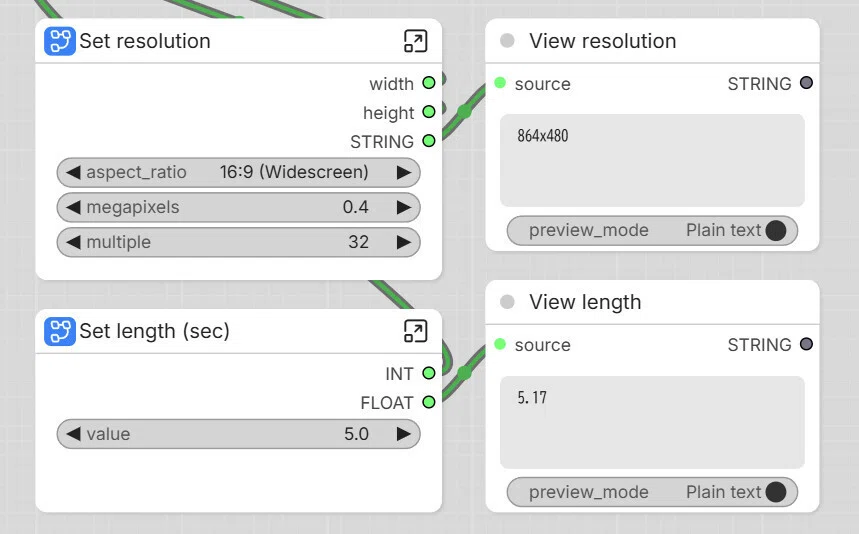
Task: Decrease multiple value with left arrow
Action: [73, 242]
